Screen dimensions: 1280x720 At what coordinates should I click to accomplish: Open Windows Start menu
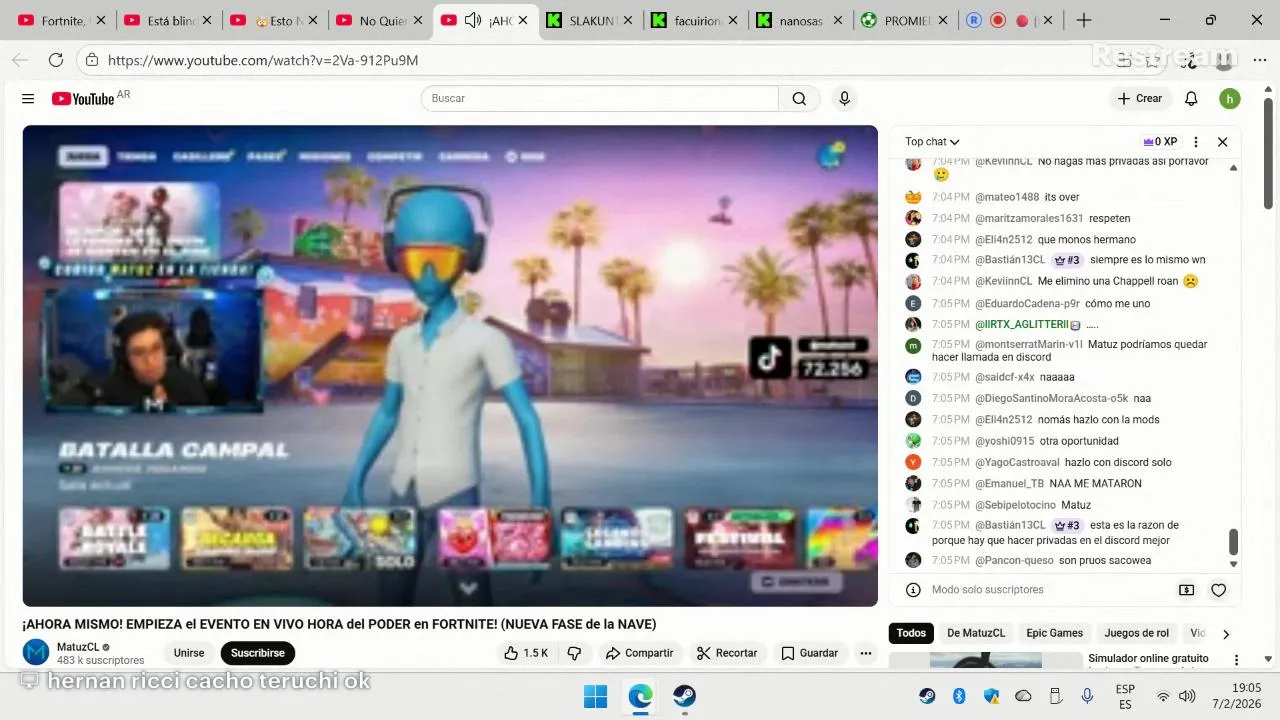tap(595, 696)
